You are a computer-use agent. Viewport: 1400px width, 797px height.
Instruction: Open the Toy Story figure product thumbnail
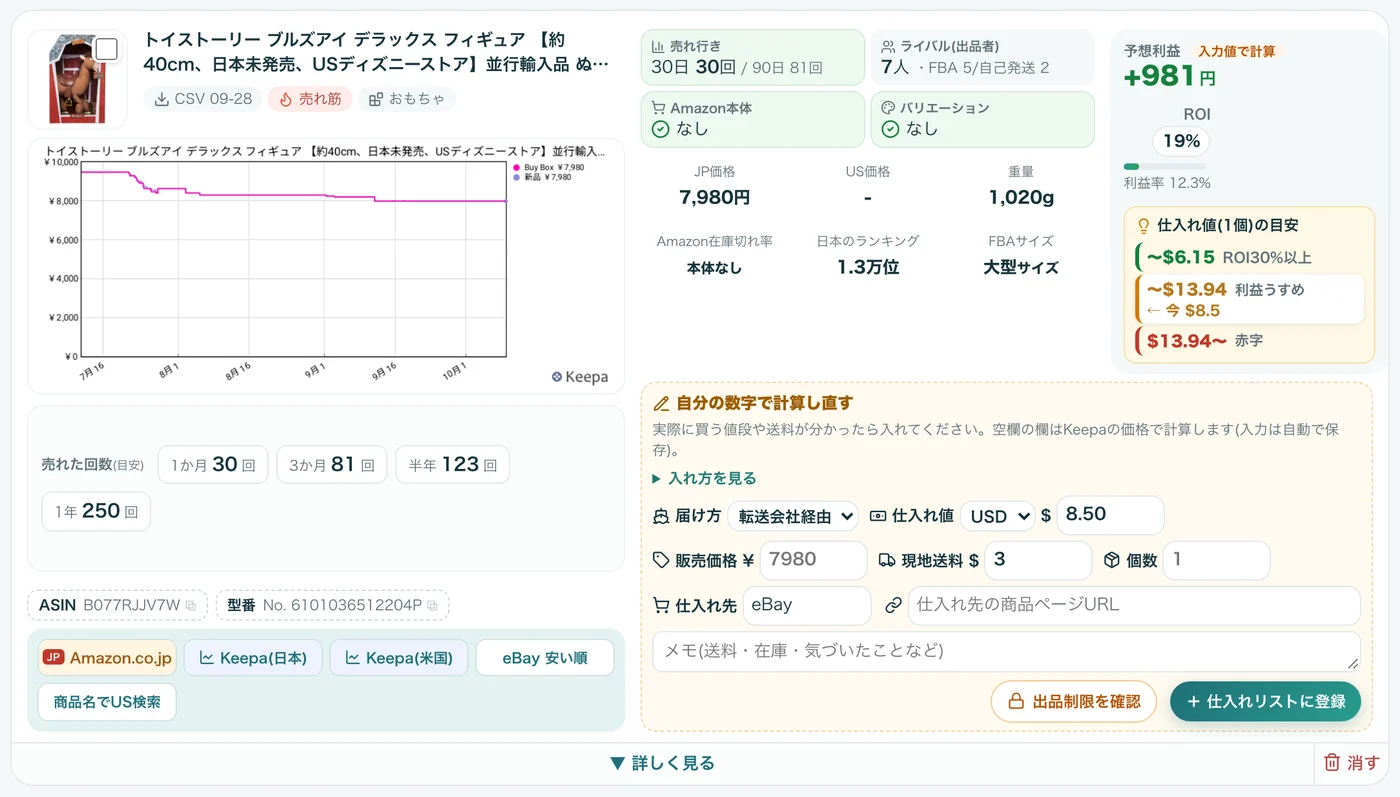click(77, 79)
